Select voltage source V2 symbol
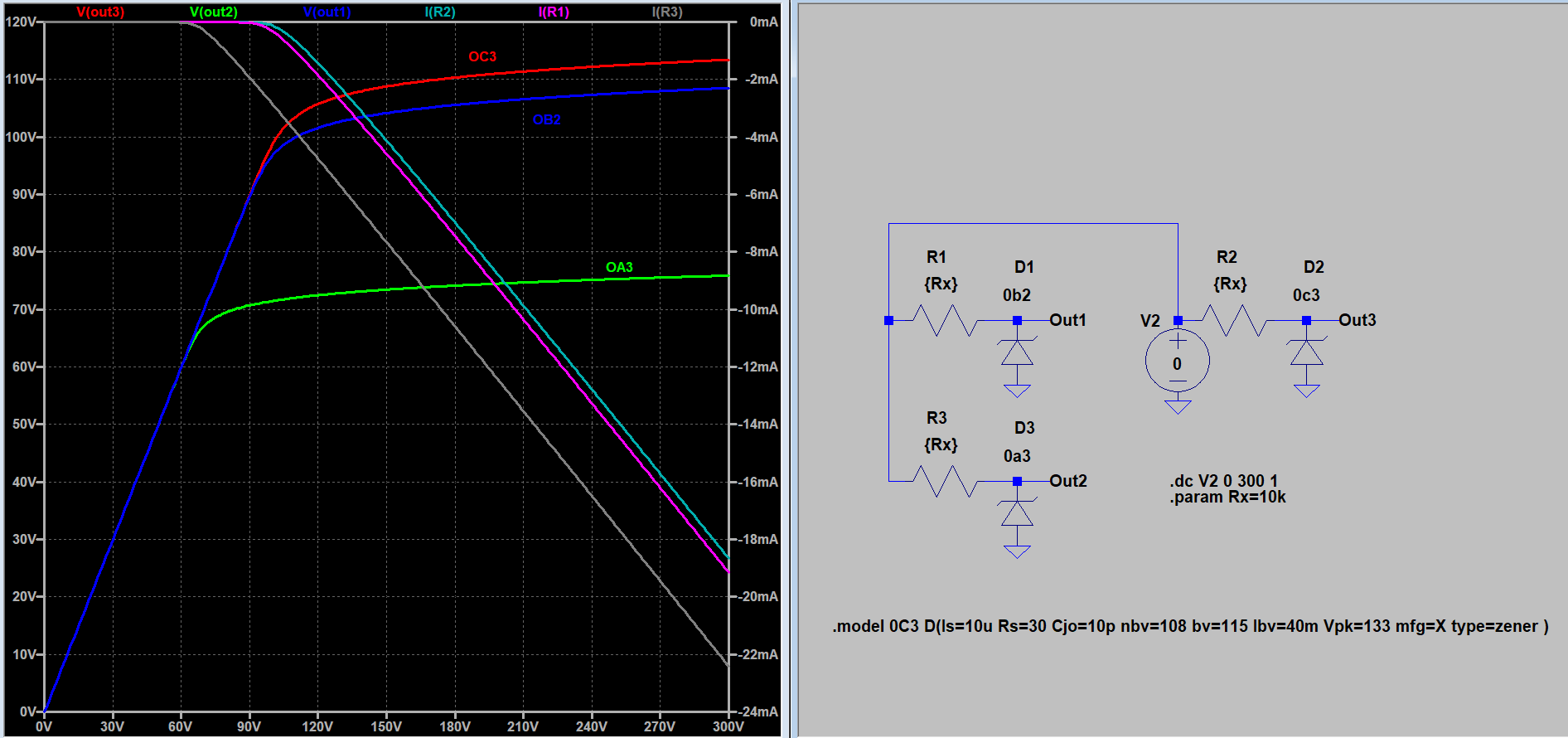 (1177, 361)
